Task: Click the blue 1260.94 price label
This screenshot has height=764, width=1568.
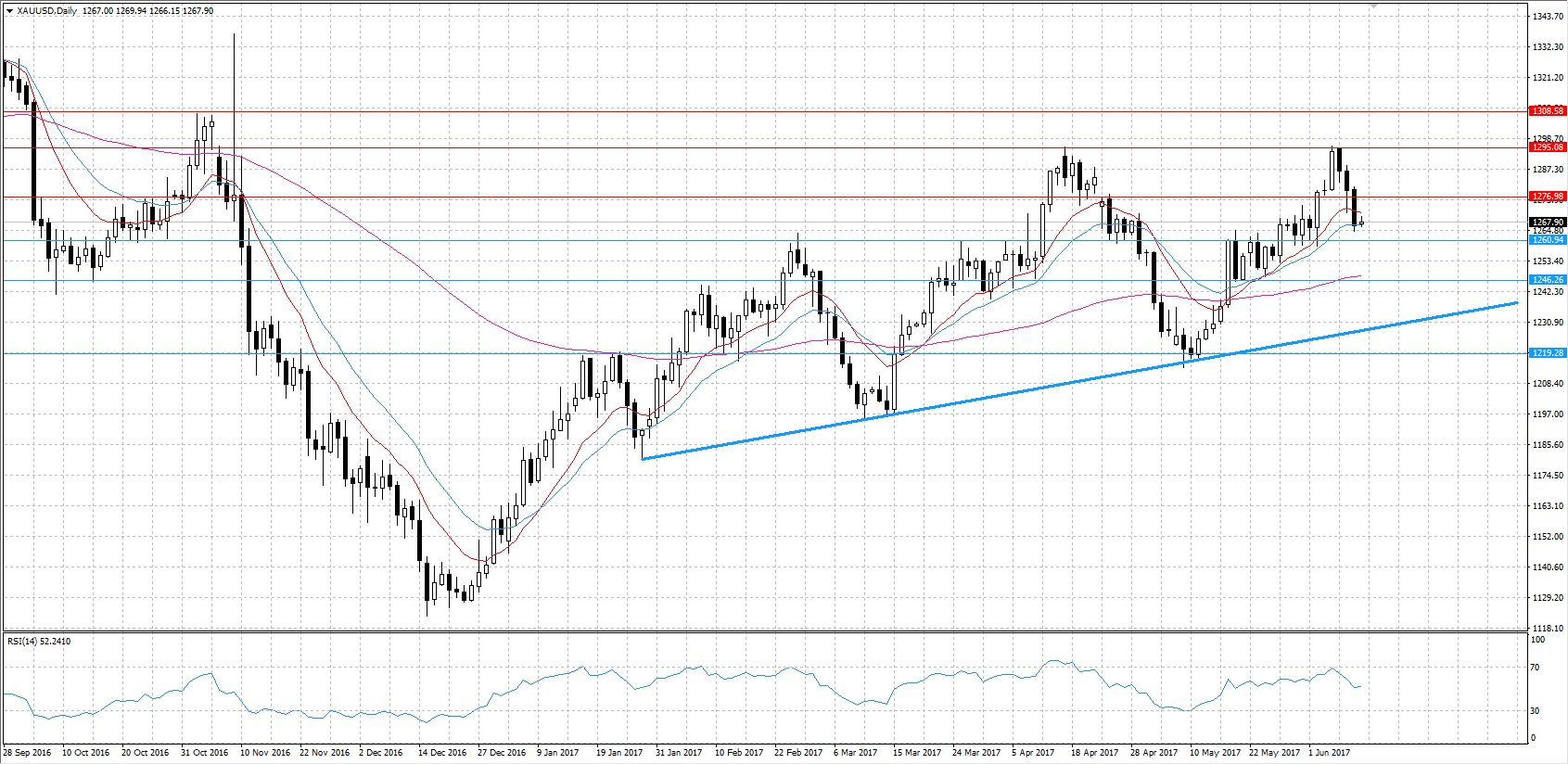Action: point(1548,240)
